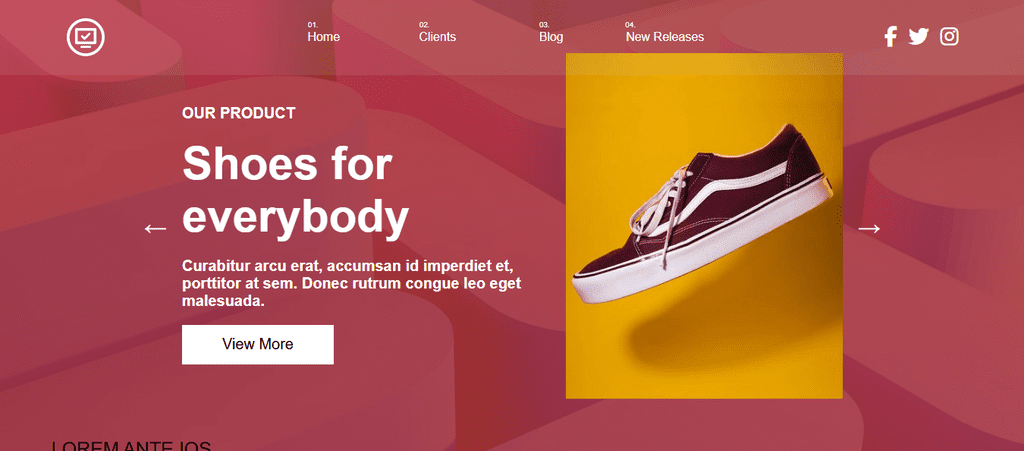The image size is (1024, 451).
Task: Open the Facebook social link
Action: click(890, 37)
